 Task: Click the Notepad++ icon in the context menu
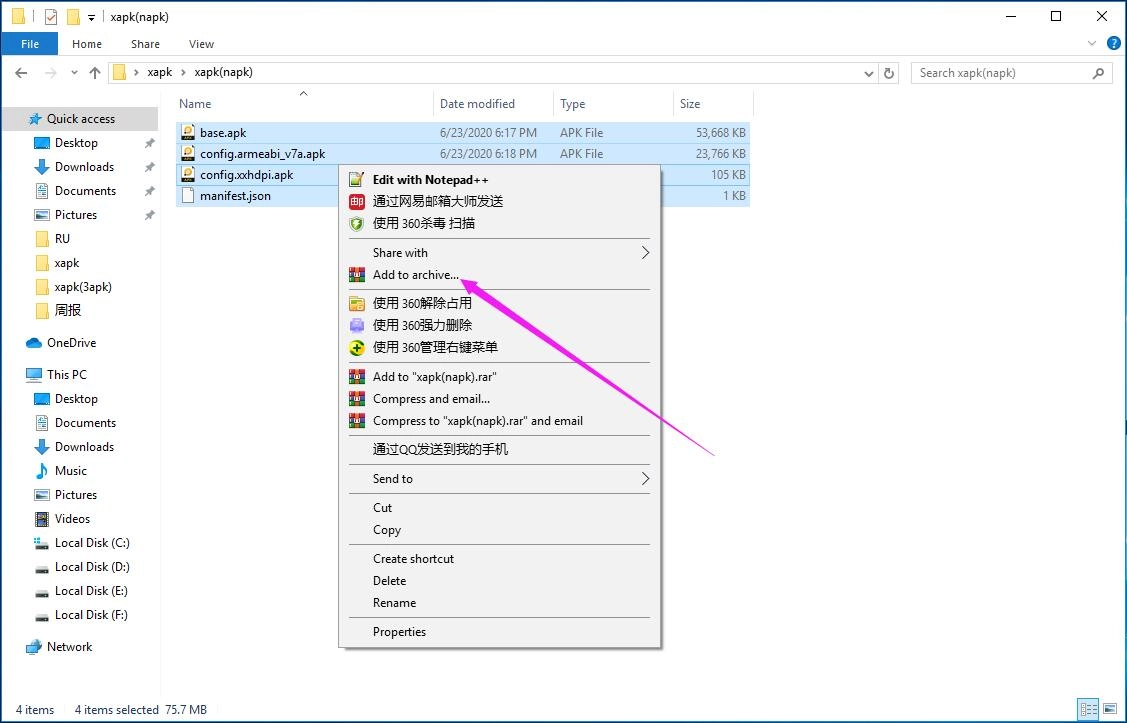tap(355, 179)
